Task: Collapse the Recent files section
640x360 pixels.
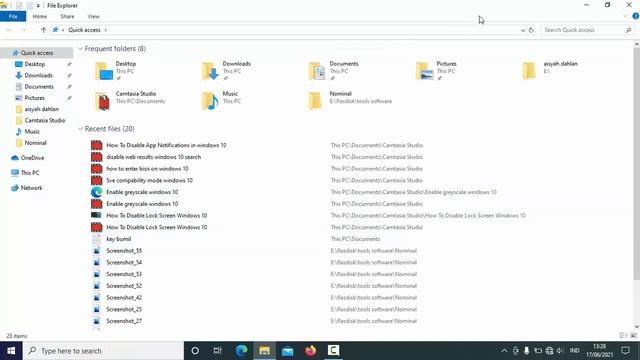Action: tap(80, 129)
